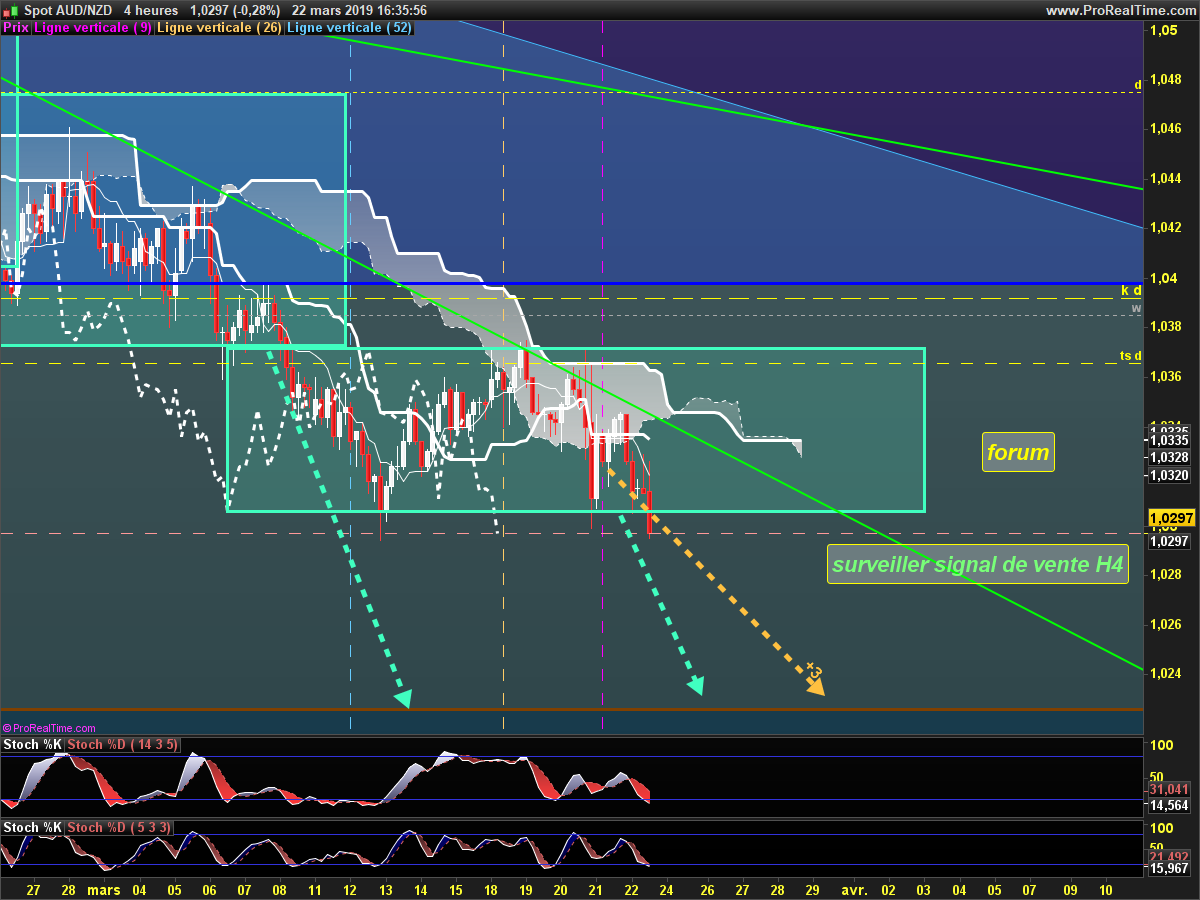Click the 13 date label on time axis
1200x900 pixels.
pos(385,888)
